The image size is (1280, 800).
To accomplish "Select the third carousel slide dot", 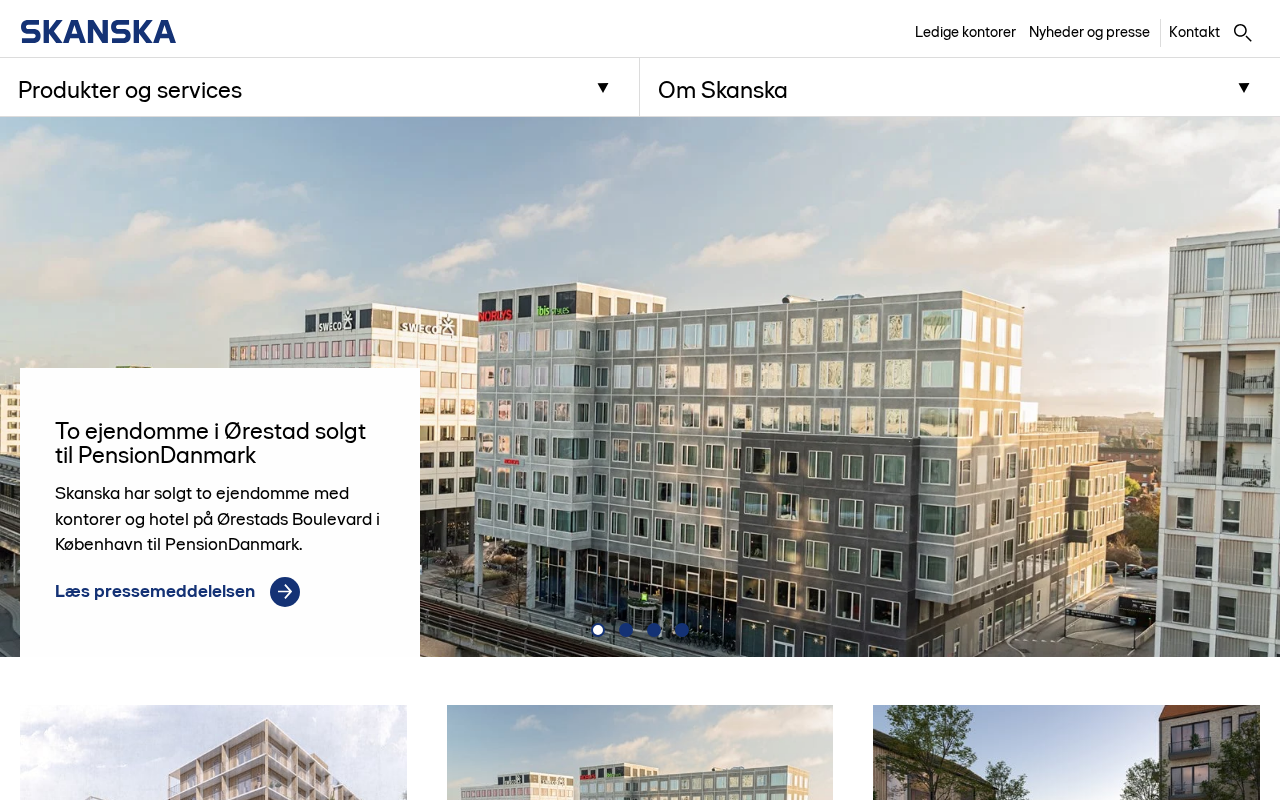I will pos(654,630).
